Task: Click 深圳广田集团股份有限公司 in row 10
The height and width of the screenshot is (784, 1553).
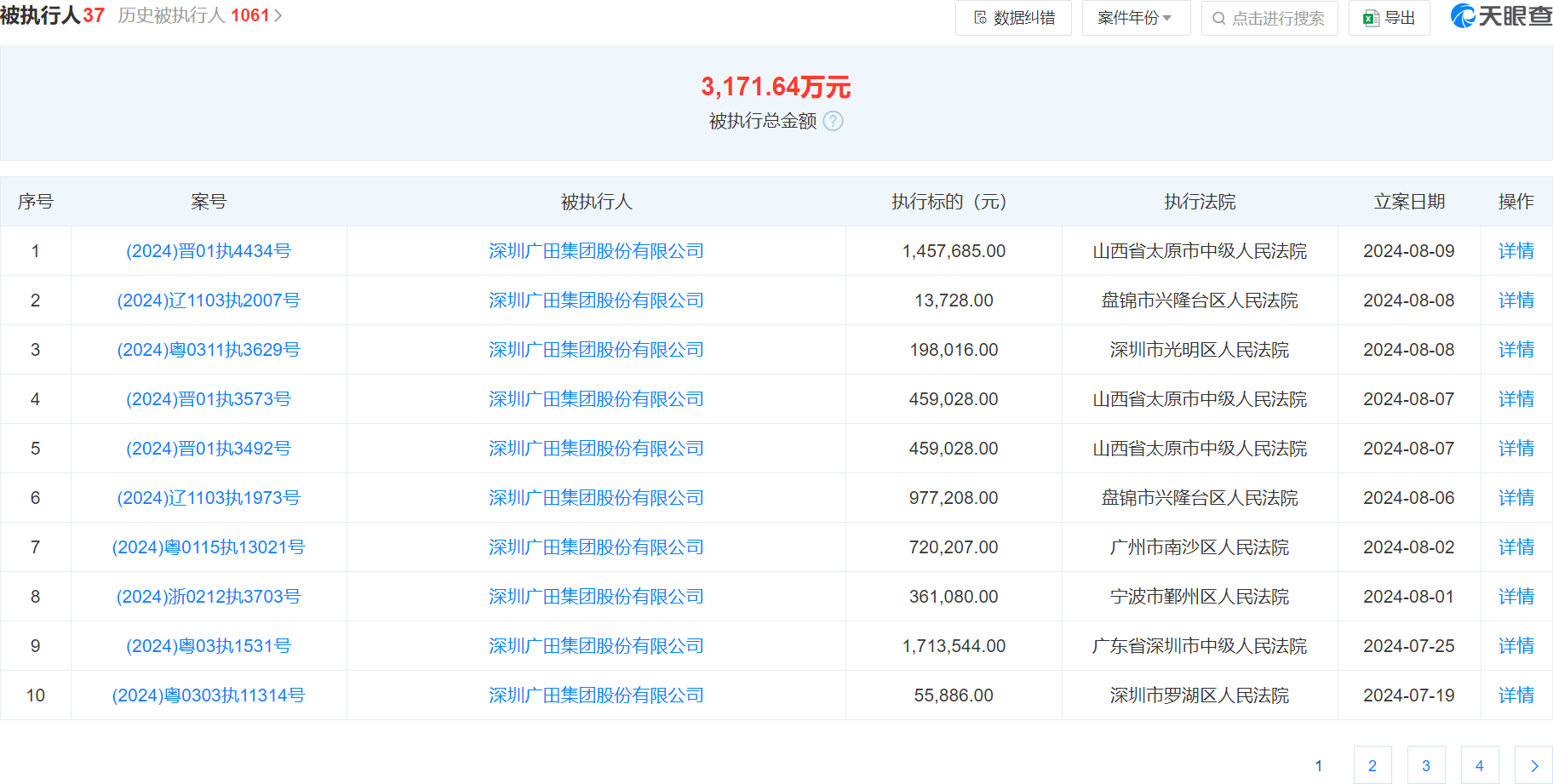Action: [596, 695]
